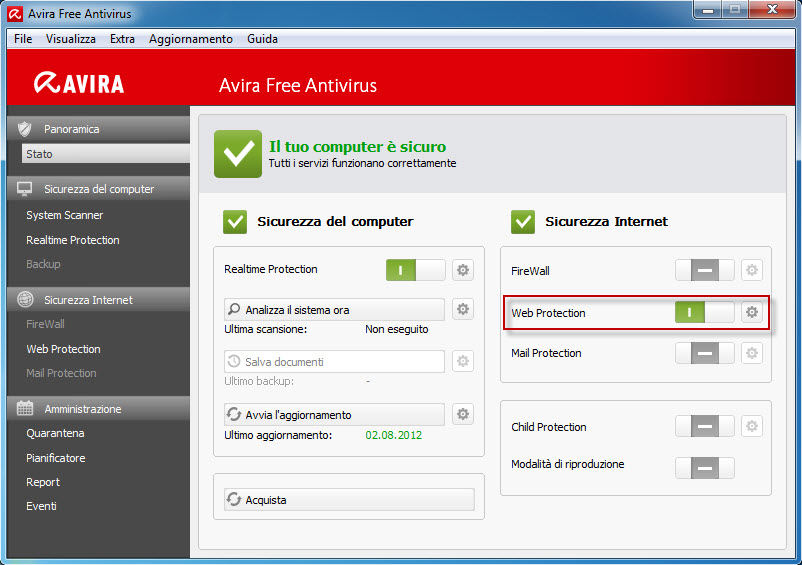Click the 'Ultimo aggiornamento:' label
The width and height of the screenshot is (802, 565).
click(278, 435)
